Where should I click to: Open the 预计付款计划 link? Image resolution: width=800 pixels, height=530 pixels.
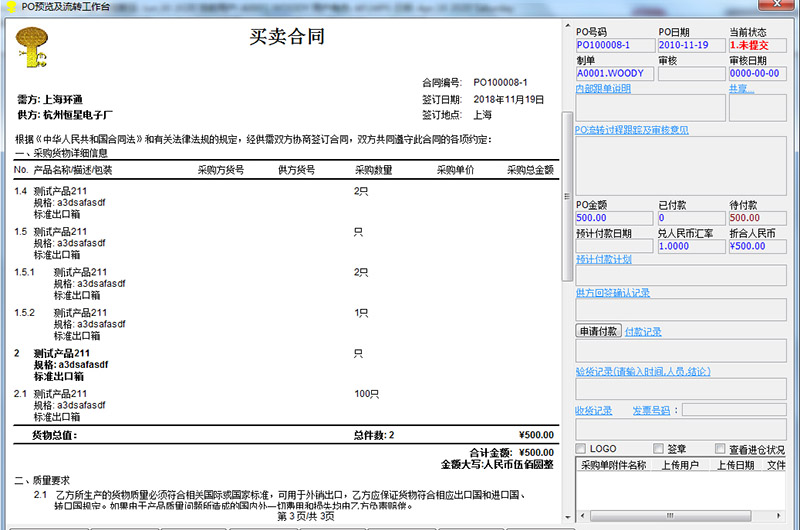[603, 259]
